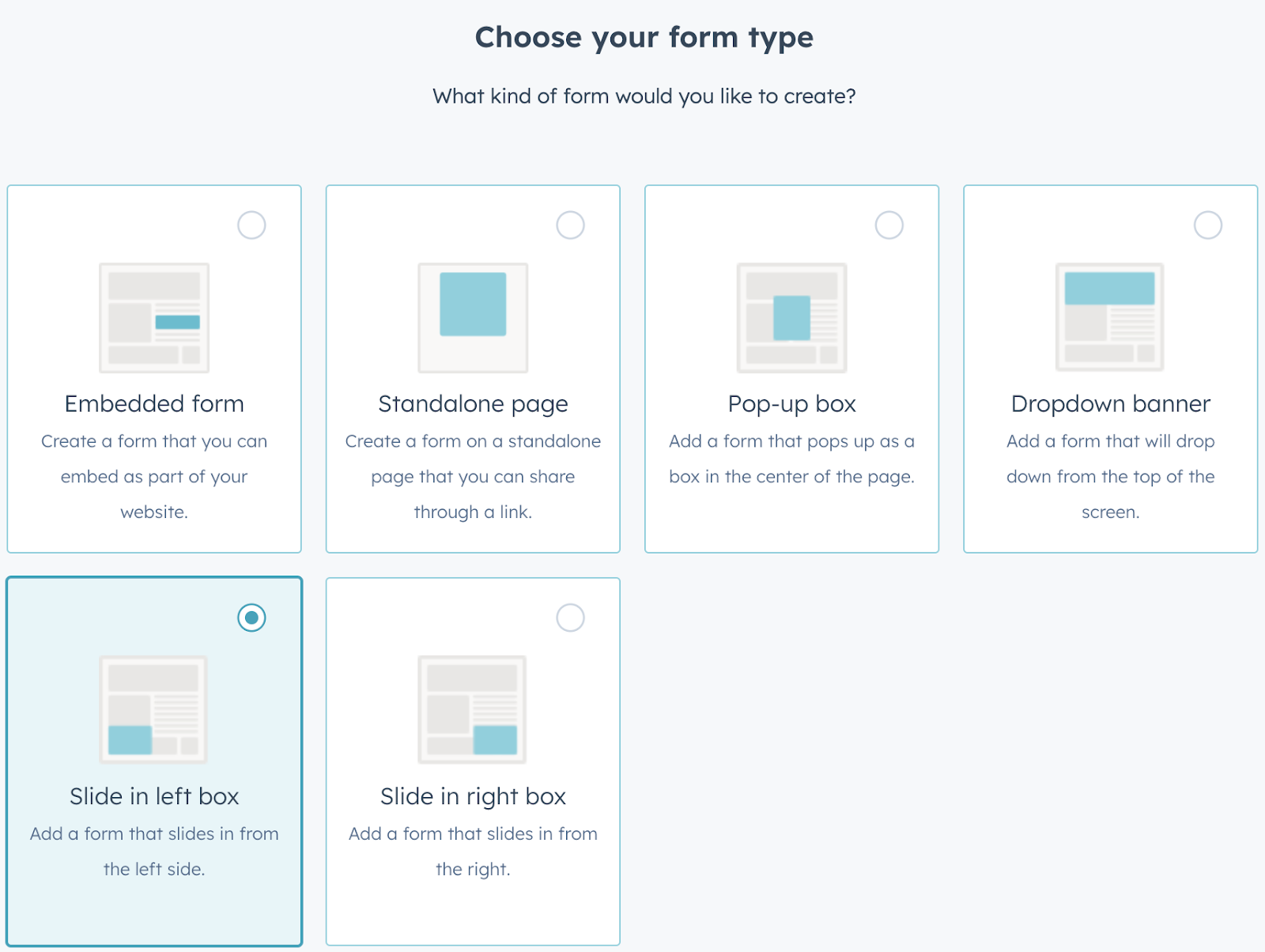Click the Slide in right box icon
Image resolution: width=1265 pixels, height=952 pixels.
(x=472, y=709)
